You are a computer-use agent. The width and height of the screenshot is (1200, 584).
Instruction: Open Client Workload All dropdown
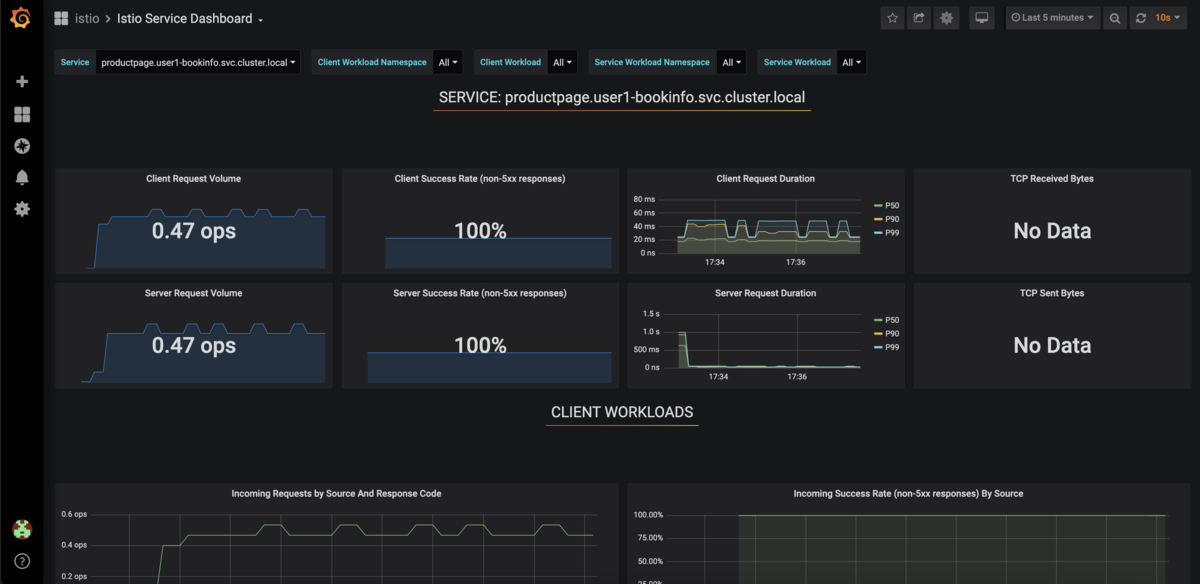tap(563, 62)
